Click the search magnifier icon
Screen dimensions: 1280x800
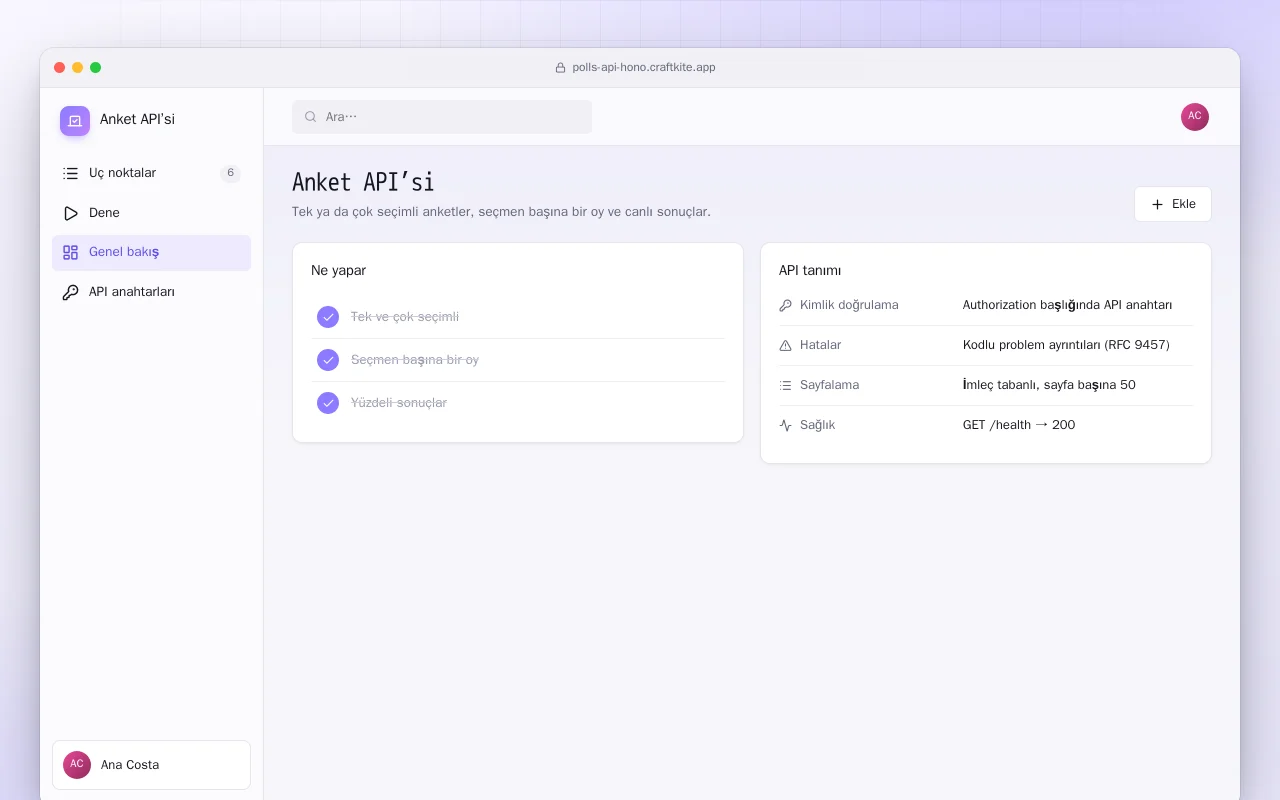pos(311,117)
